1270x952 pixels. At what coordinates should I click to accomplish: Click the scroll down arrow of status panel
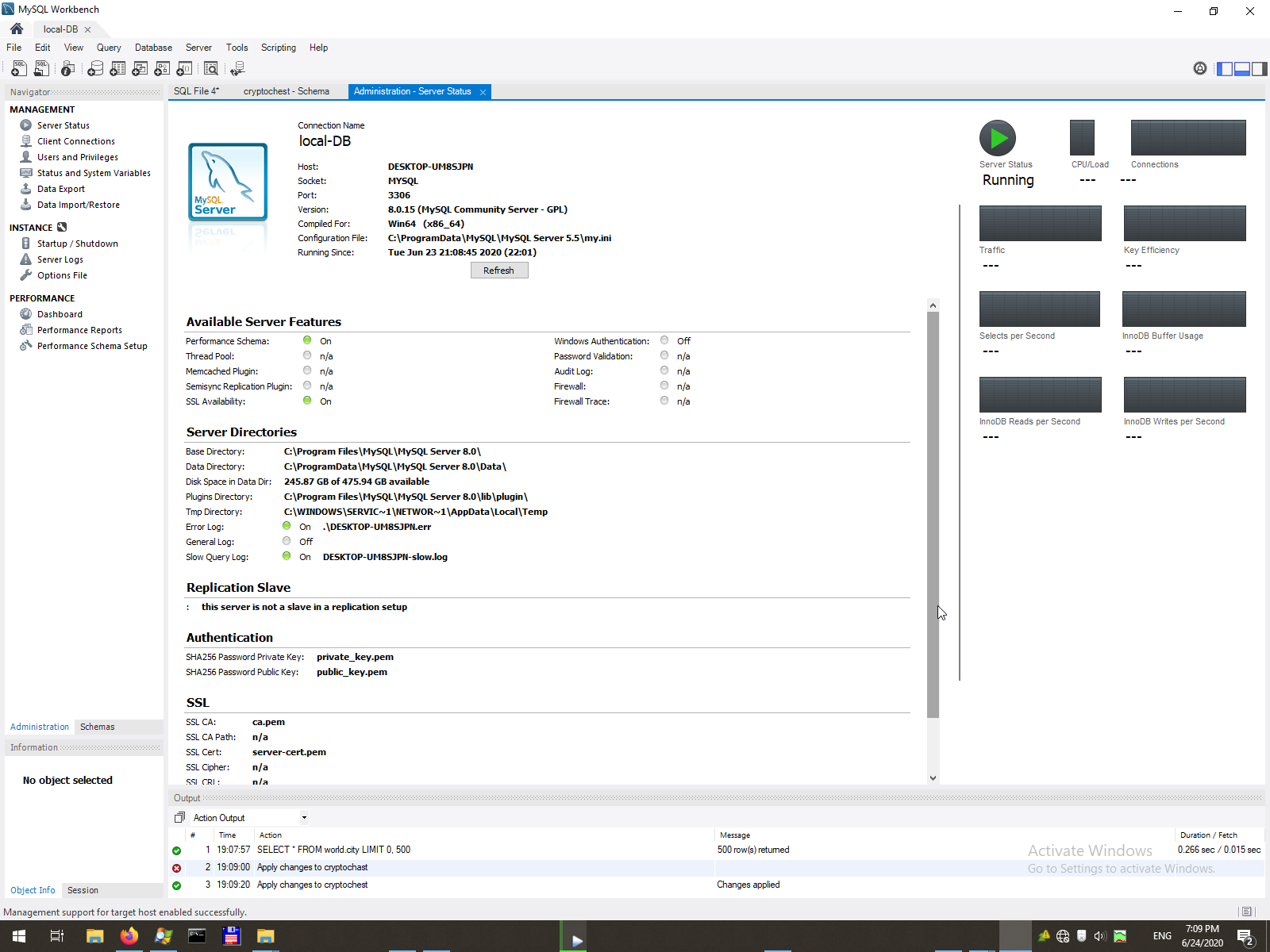pos(933,778)
